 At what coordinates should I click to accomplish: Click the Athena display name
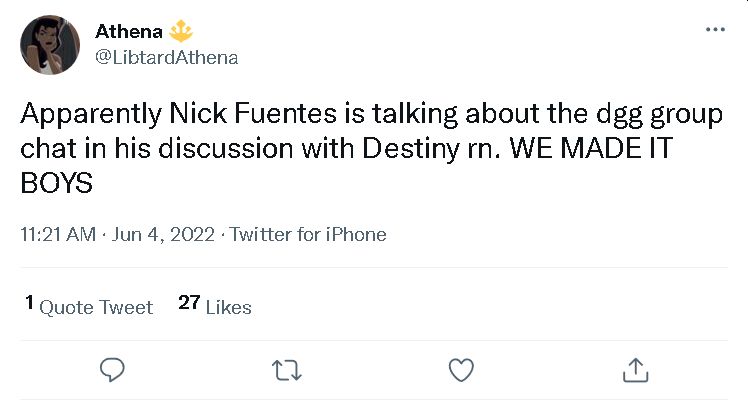click(129, 31)
